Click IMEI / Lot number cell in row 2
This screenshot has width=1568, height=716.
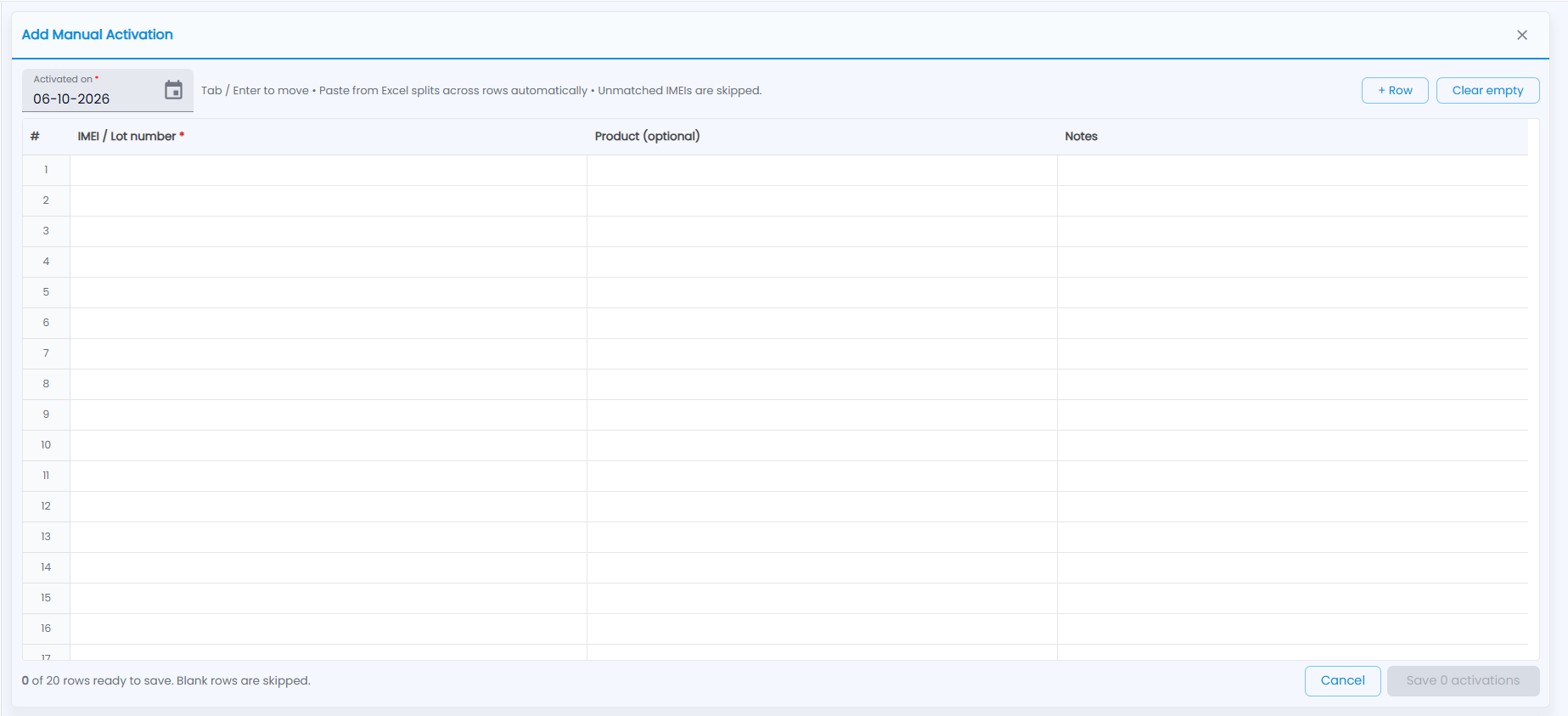point(329,200)
